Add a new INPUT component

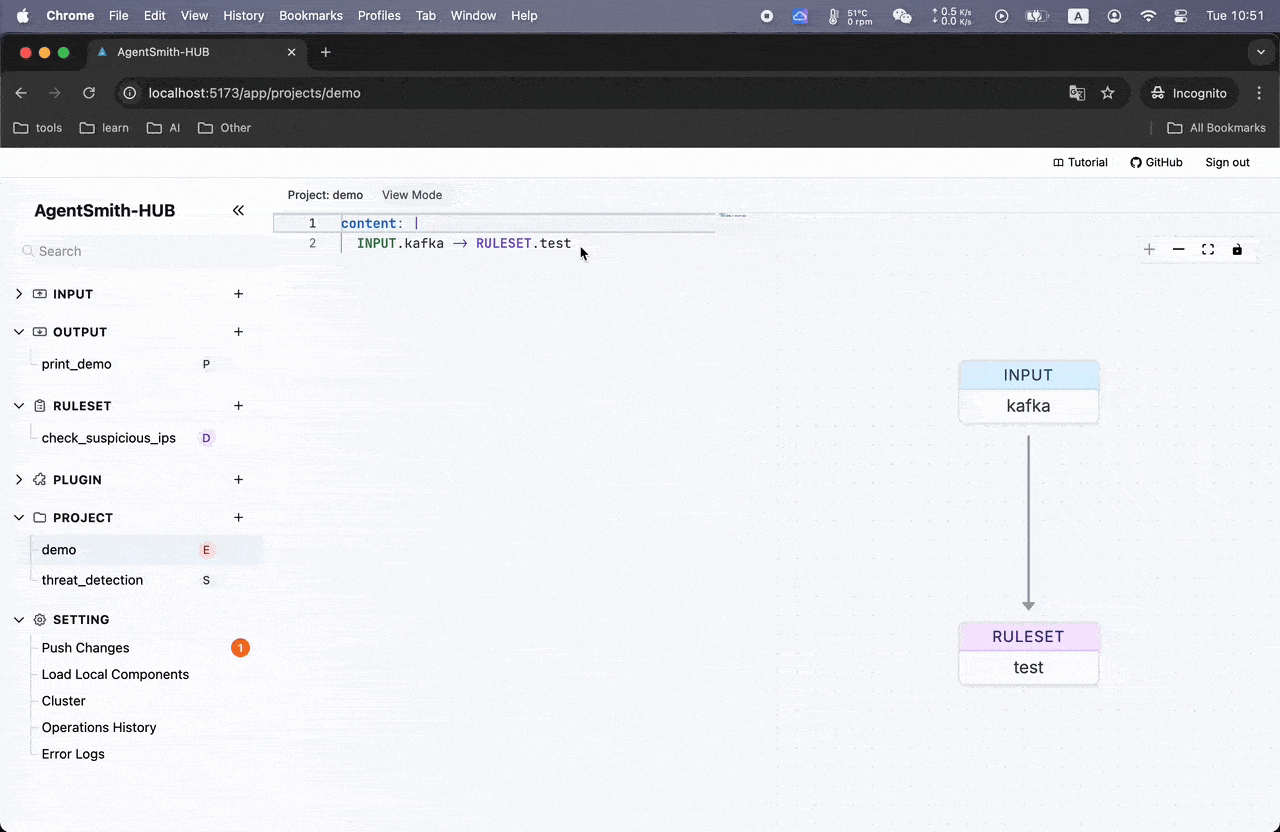(x=238, y=294)
